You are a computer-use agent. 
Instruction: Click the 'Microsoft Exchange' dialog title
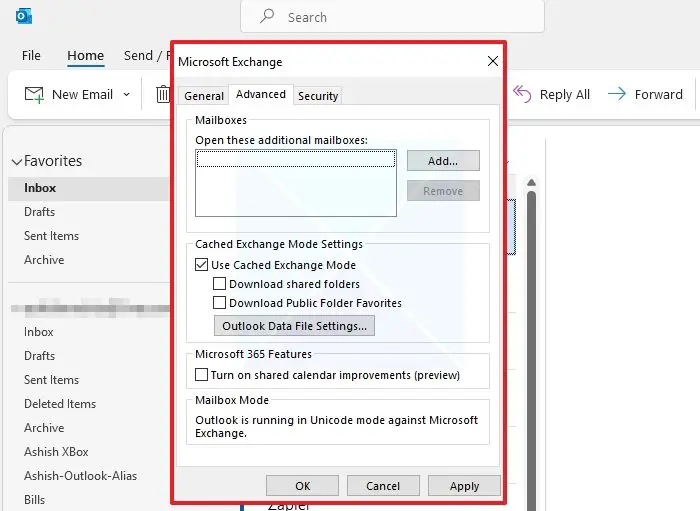click(230, 62)
